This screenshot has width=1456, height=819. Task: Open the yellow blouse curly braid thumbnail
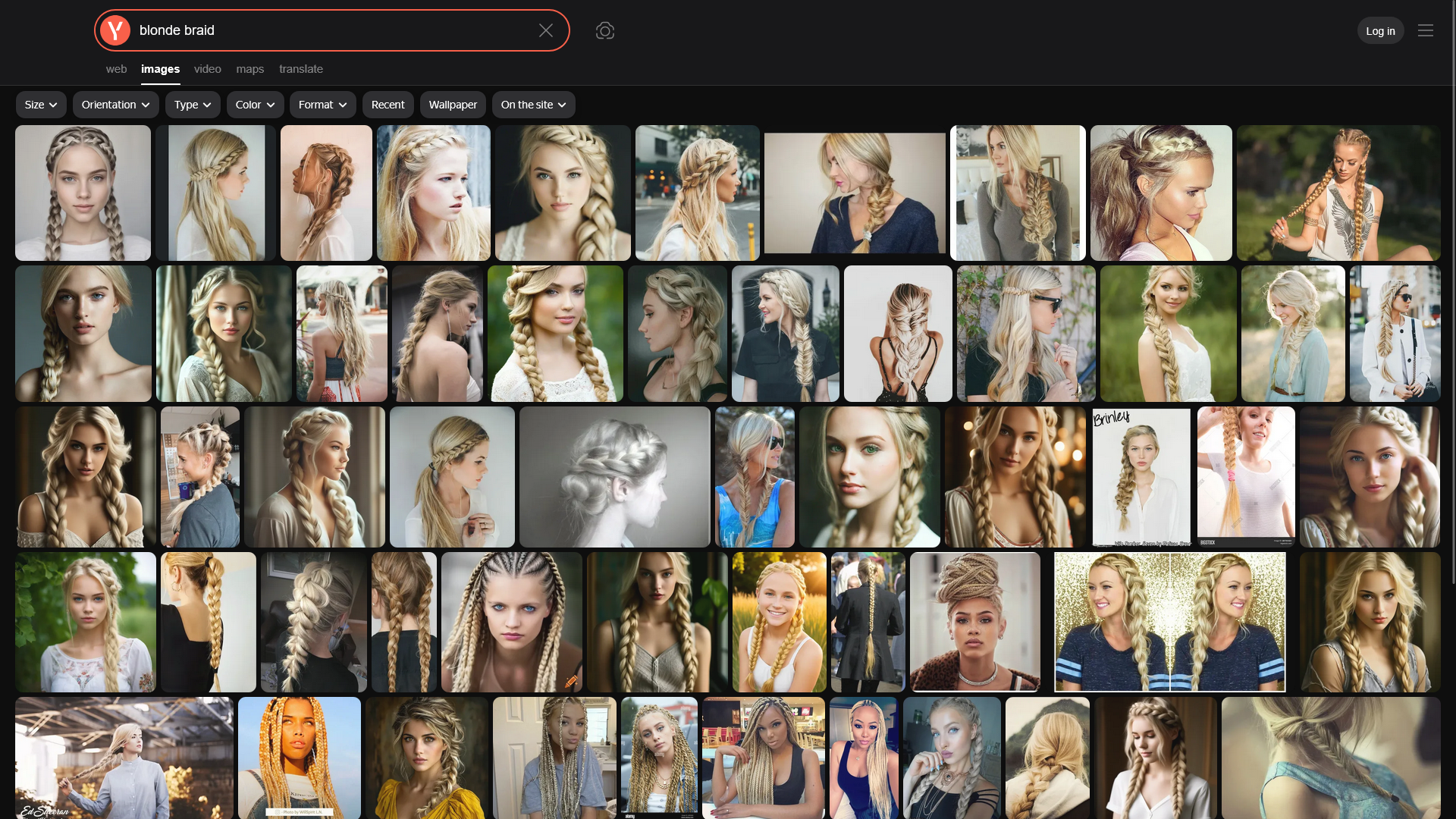tap(426, 758)
